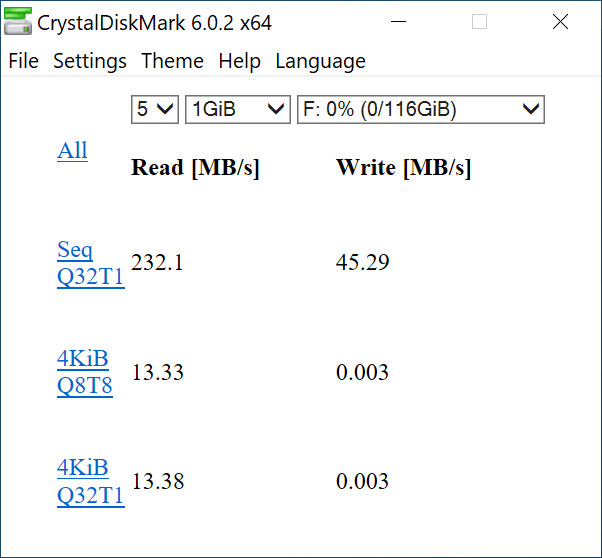Screen dimensions: 602x558
Task: Expand the test count dropdown showing 5
Action: [155, 109]
